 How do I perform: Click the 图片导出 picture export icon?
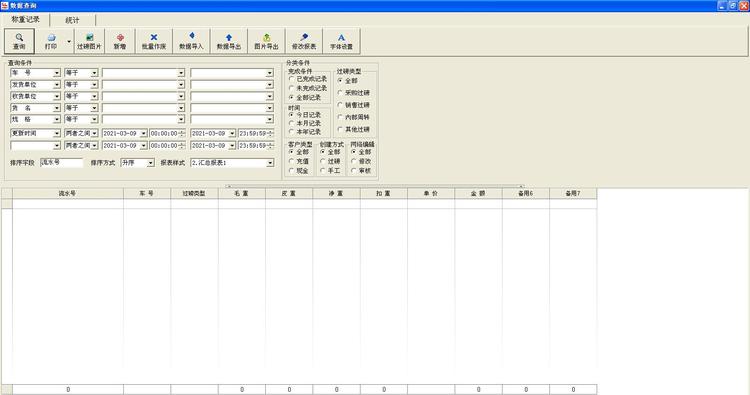pos(266,37)
